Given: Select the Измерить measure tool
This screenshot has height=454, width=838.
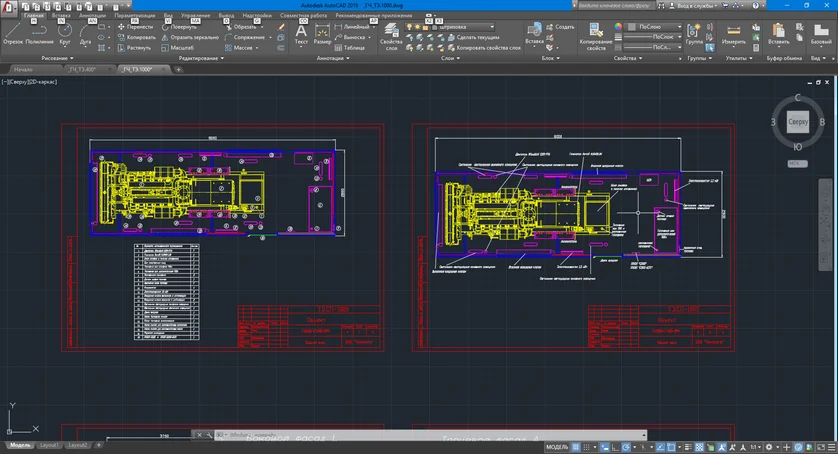Looking at the screenshot, I should coord(733,34).
